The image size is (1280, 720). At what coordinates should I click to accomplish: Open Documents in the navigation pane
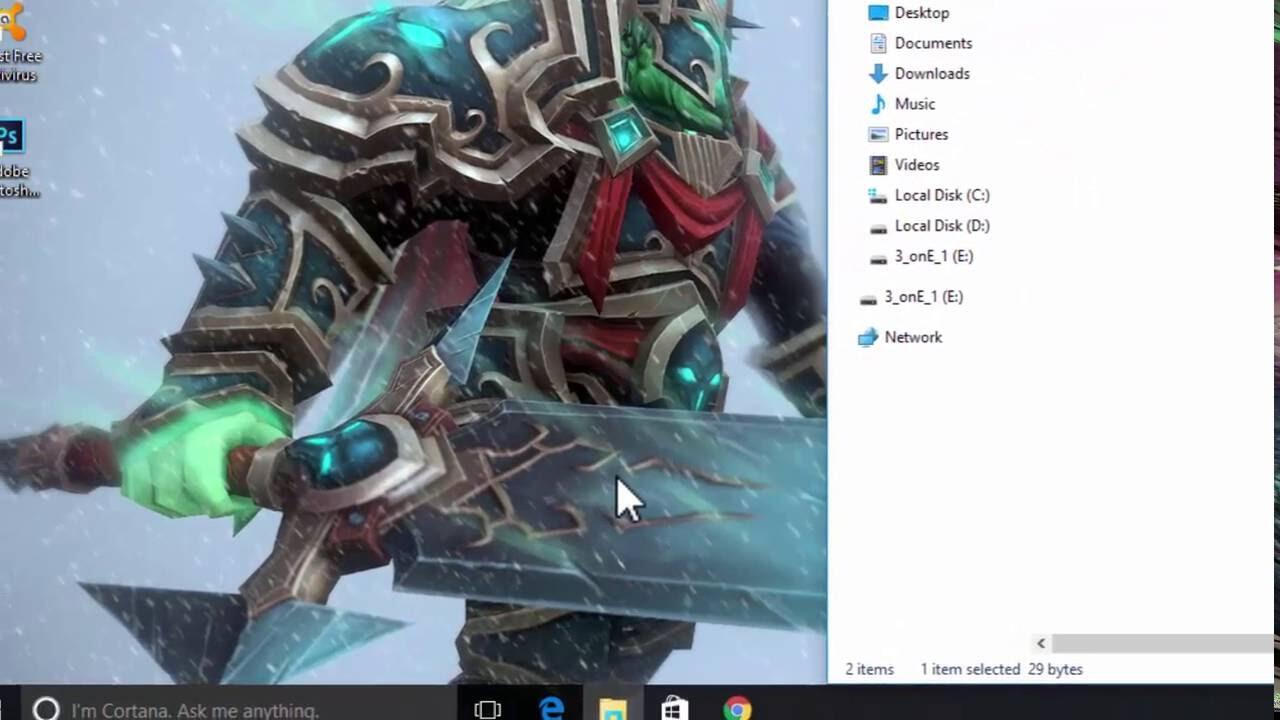pos(932,43)
